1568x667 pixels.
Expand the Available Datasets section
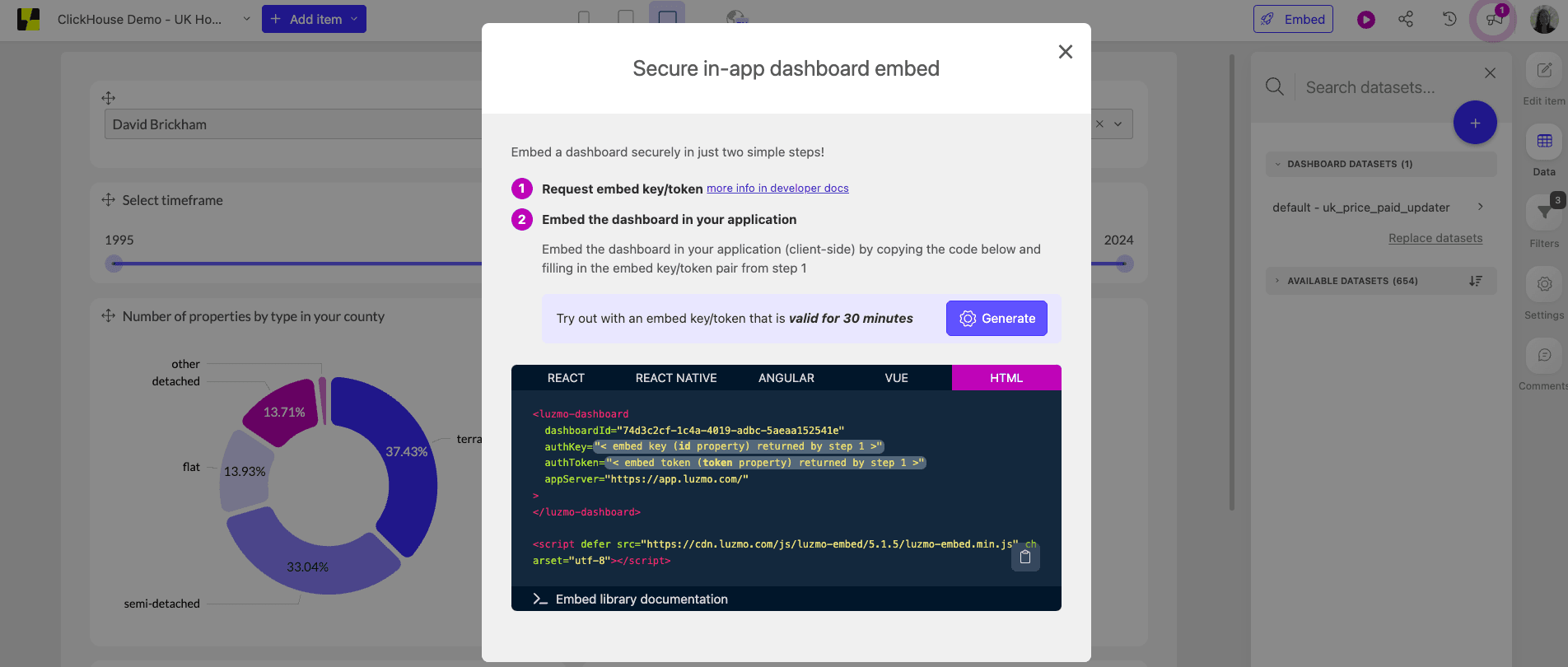point(1278,281)
